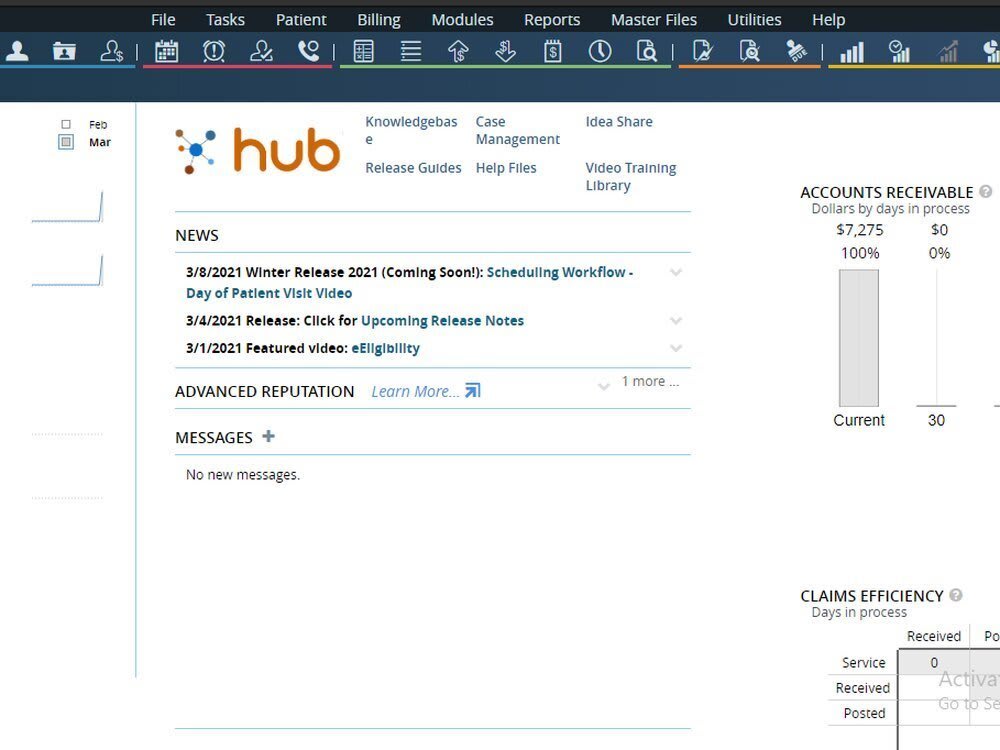Open the Release Guides link
The width and height of the screenshot is (1000, 750).
pyautogui.click(x=413, y=168)
